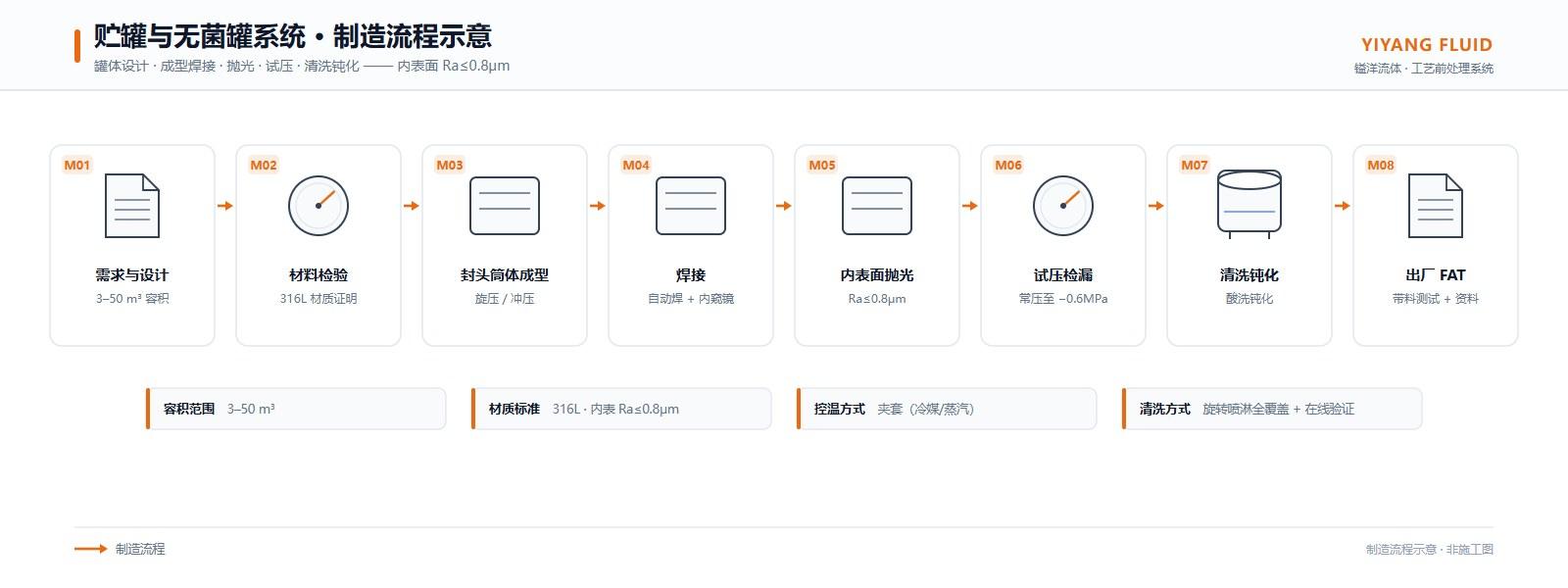The image size is (1568, 588).
Task: Select the M06 step badge
Action: point(1008,165)
